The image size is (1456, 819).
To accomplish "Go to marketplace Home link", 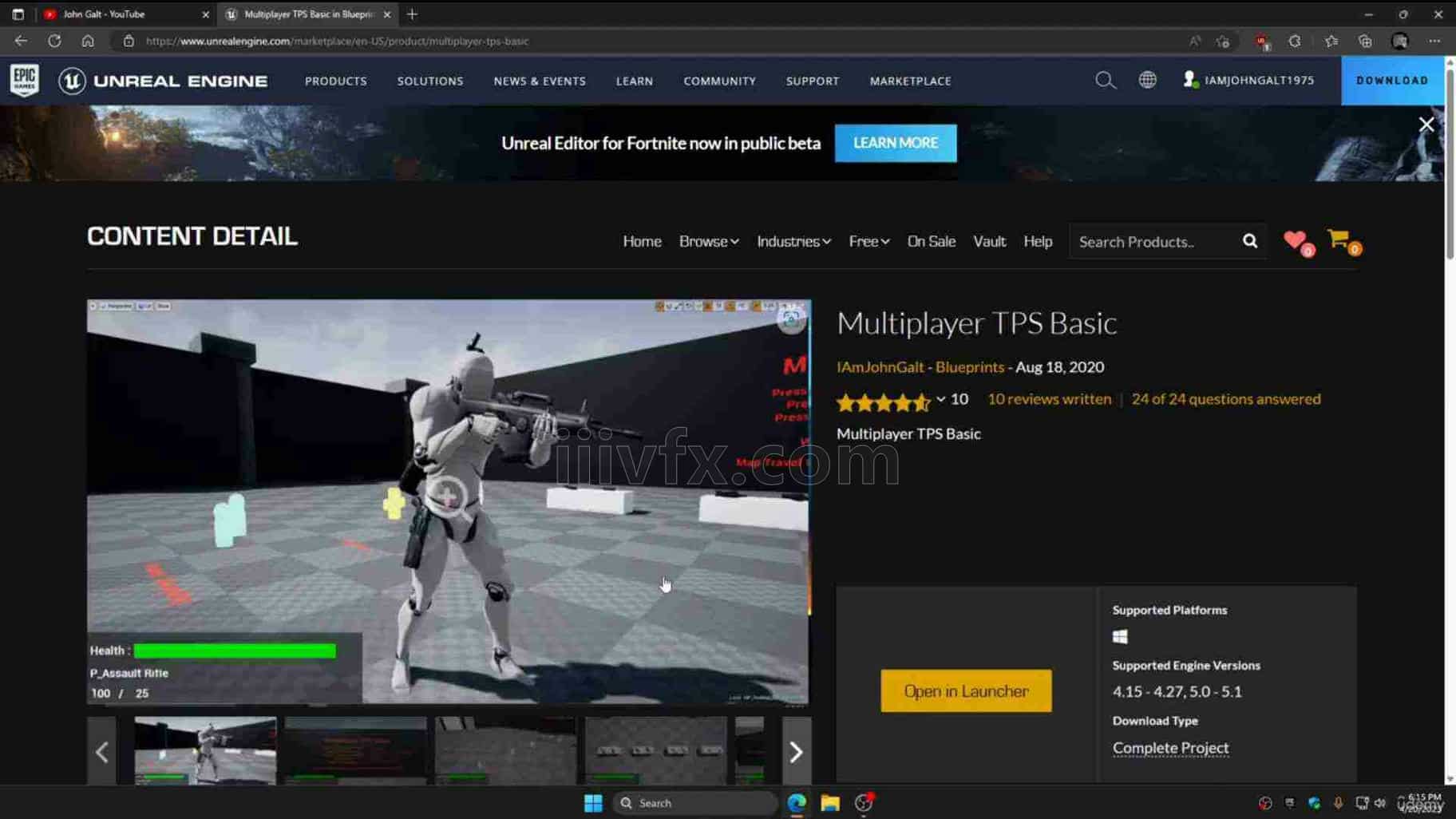I will coord(642,241).
